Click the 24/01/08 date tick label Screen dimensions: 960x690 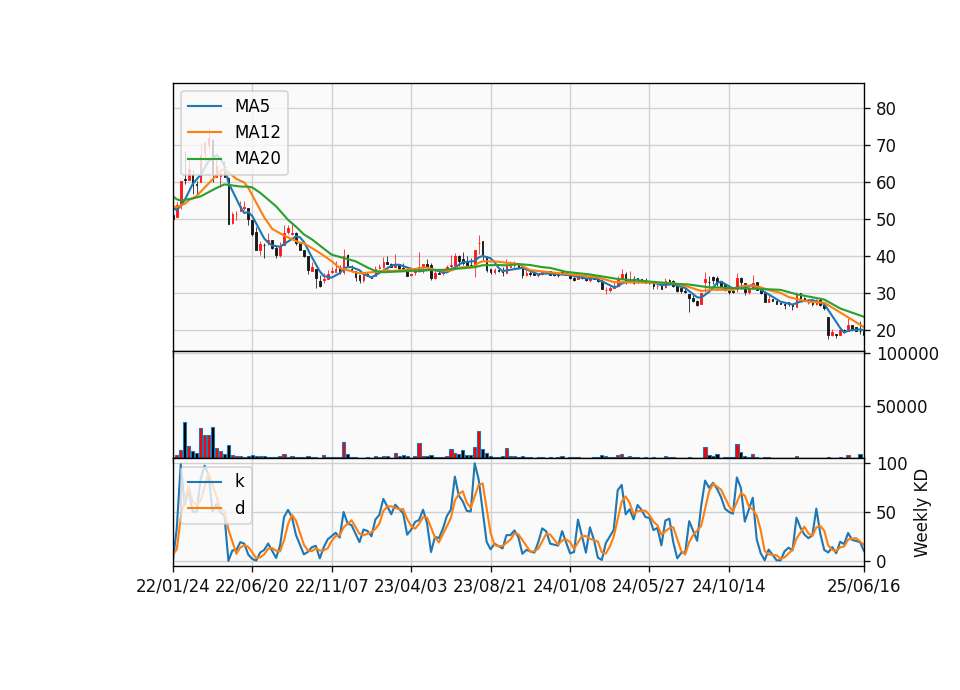coord(569,586)
